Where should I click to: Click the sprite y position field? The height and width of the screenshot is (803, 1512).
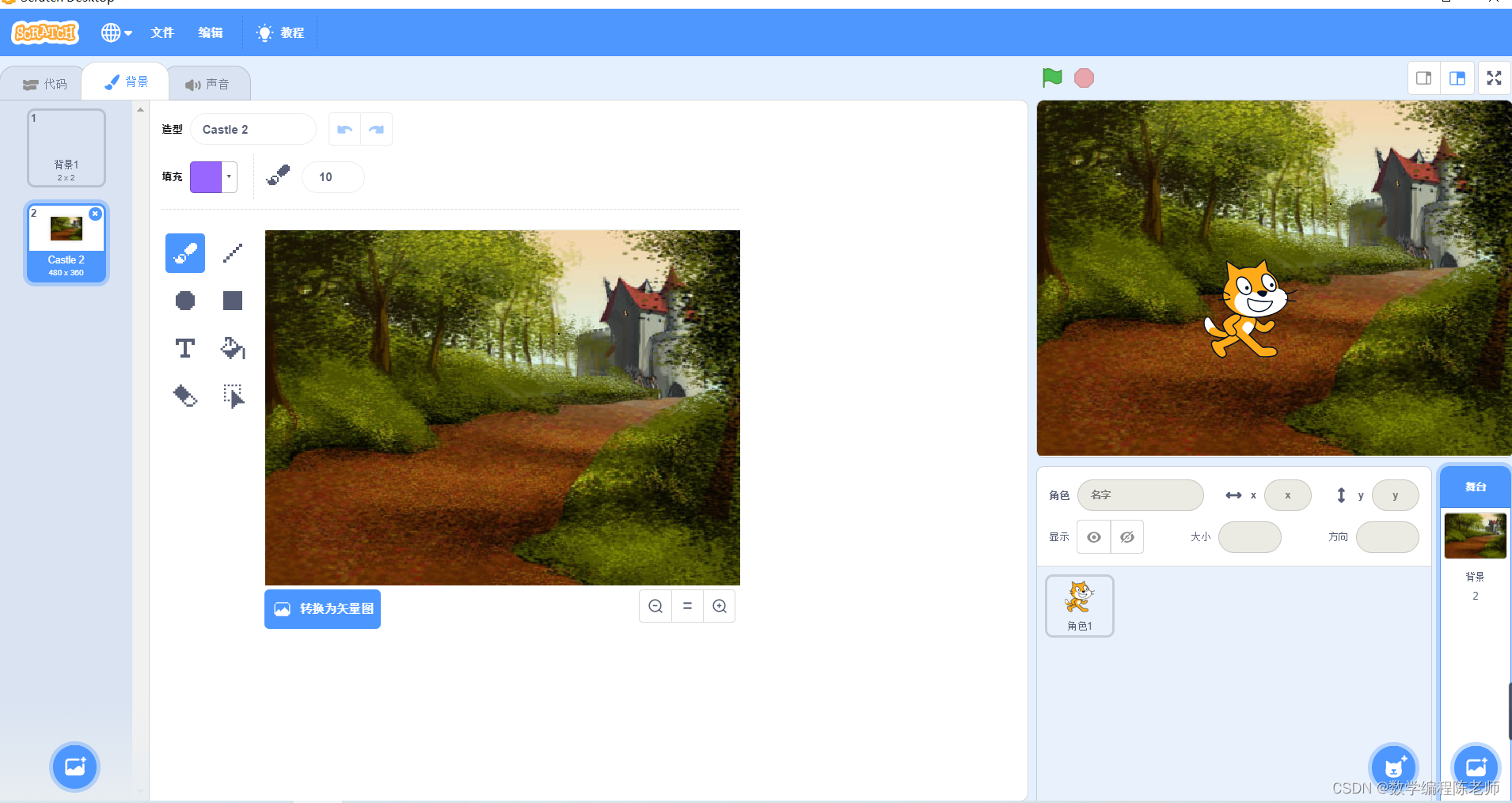[1396, 495]
